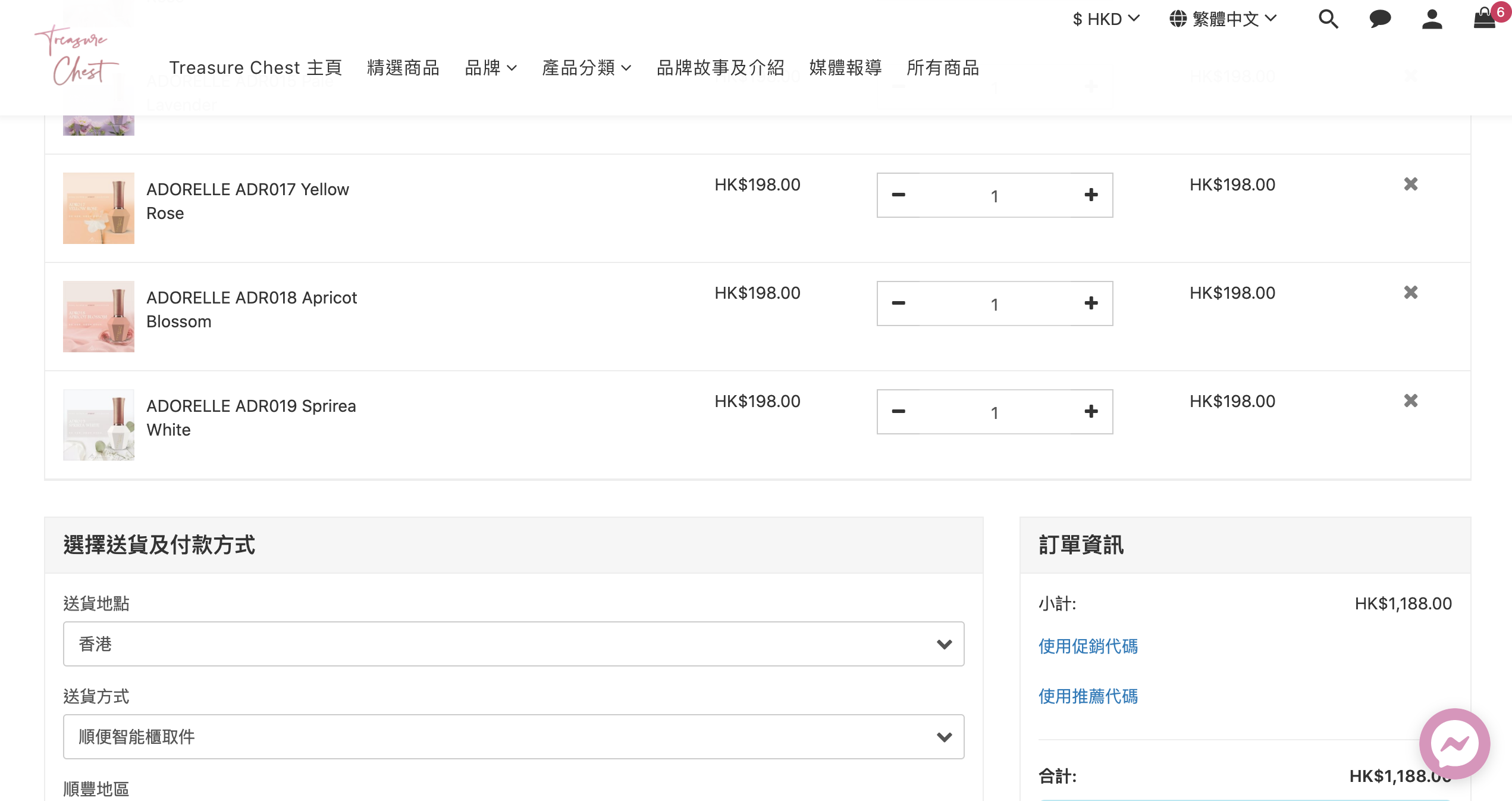Open ADR018 Apricot Blossom product thumbnail
The height and width of the screenshot is (801, 1512).
99,317
